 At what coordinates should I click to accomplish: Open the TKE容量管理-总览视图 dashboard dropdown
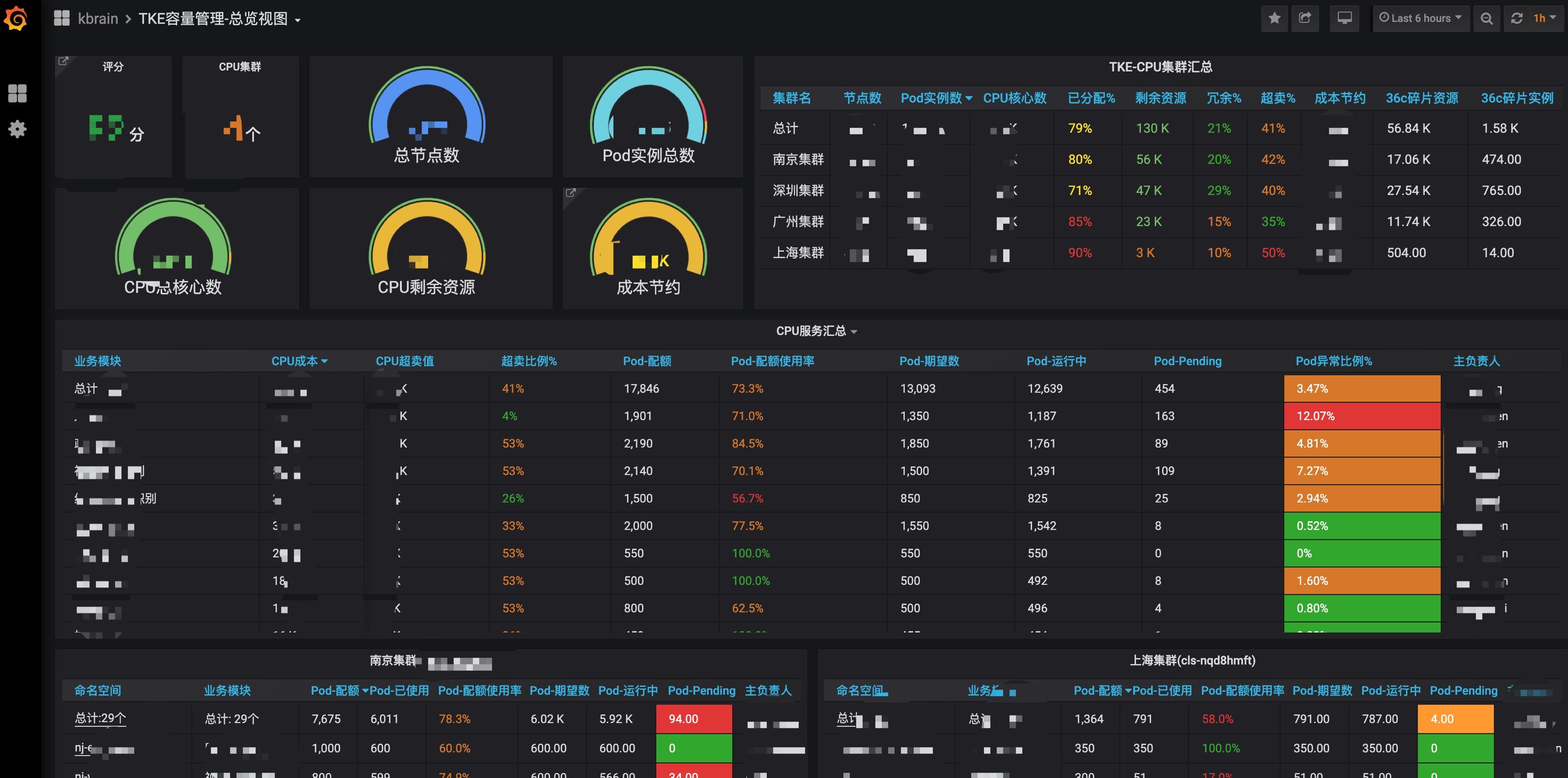[x=219, y=19]
